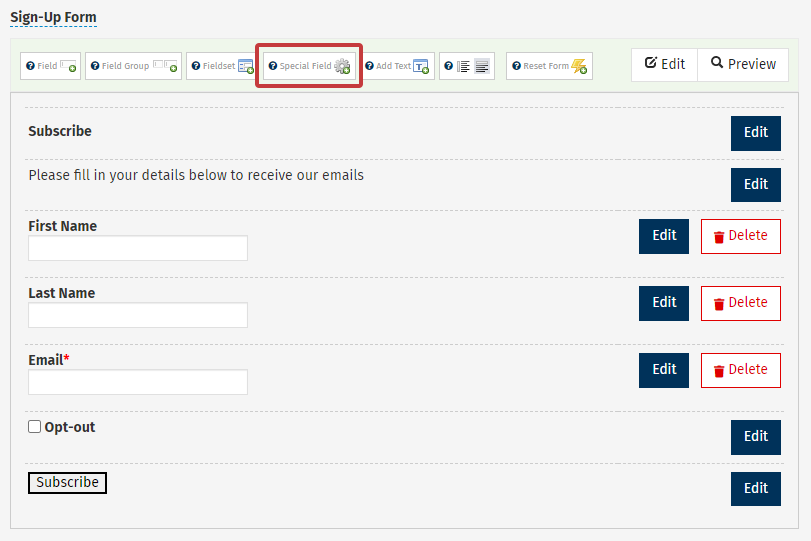Screen dimensions: 811x541
Task: Insert a Fieldset via the toolbar
Action: [222, 66]
